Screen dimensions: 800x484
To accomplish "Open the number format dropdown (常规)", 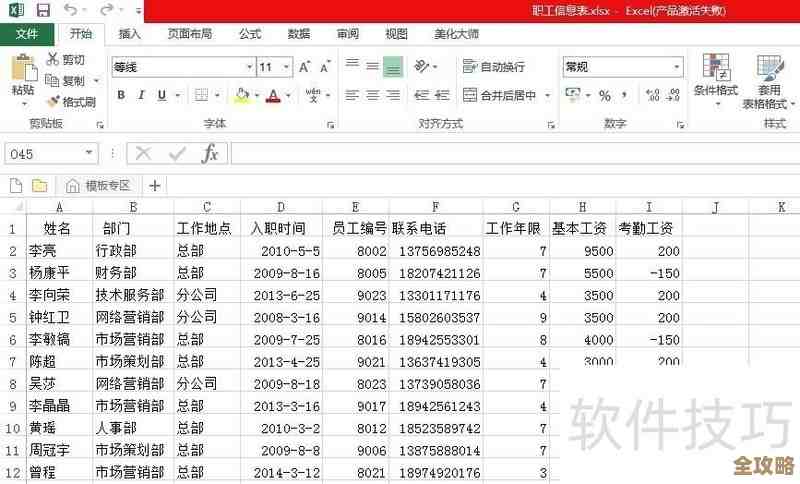I will [x=677, y=67].
